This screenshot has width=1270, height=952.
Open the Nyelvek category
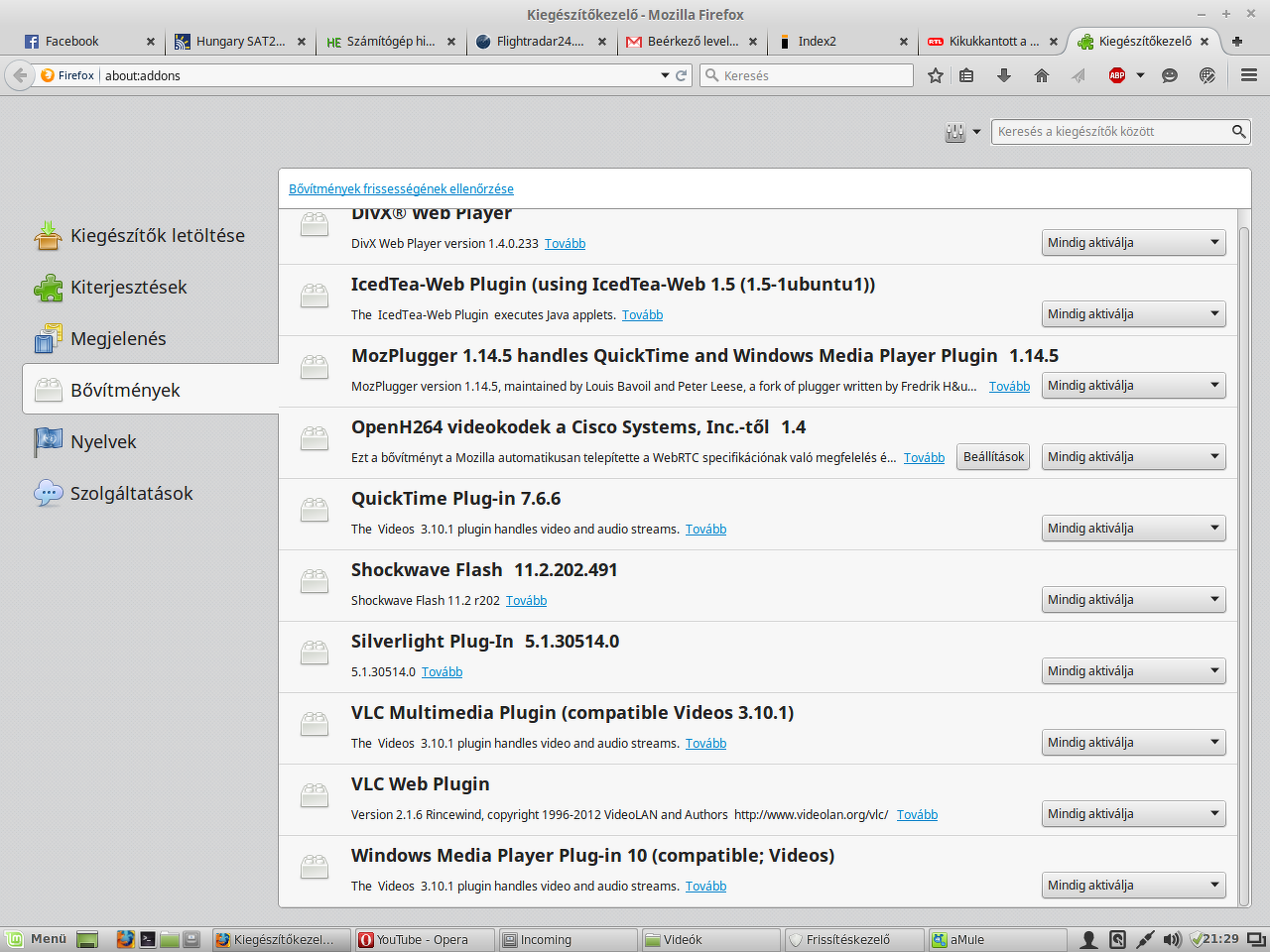(150, 442)
